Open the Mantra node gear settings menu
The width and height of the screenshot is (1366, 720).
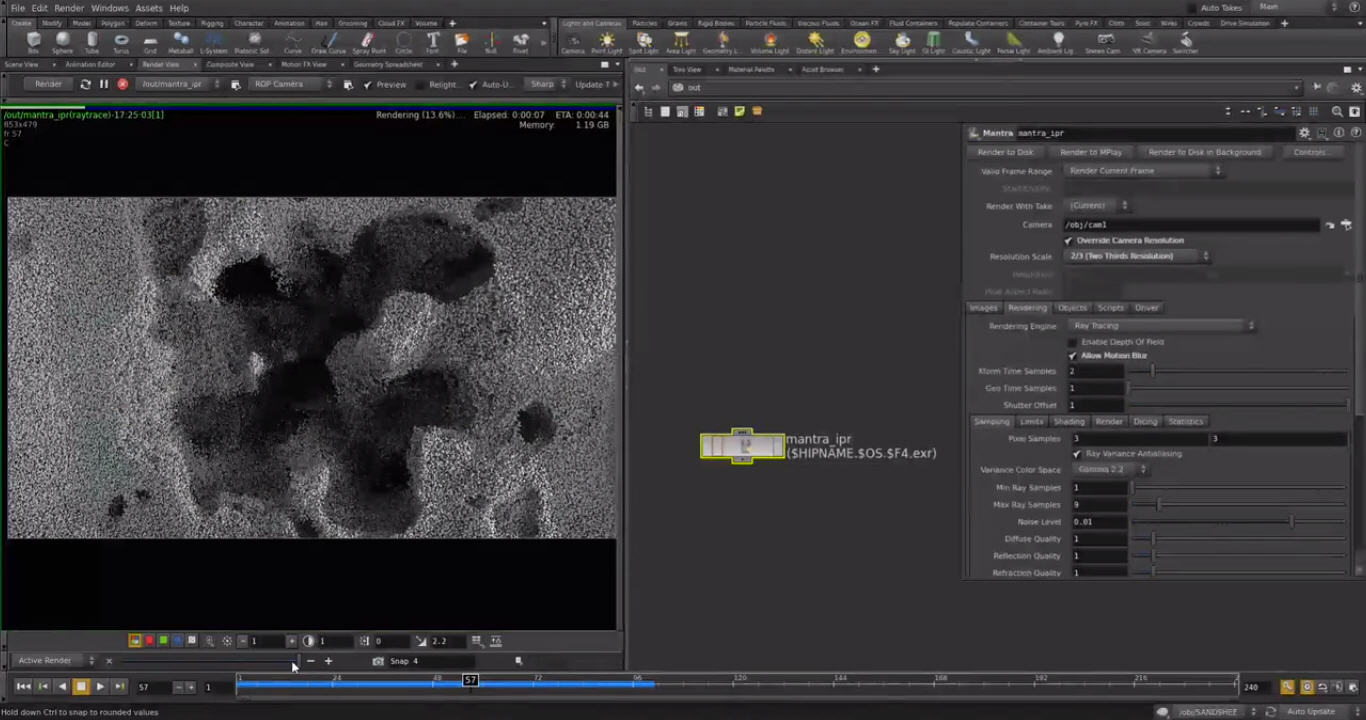(x=1304, y=132)
